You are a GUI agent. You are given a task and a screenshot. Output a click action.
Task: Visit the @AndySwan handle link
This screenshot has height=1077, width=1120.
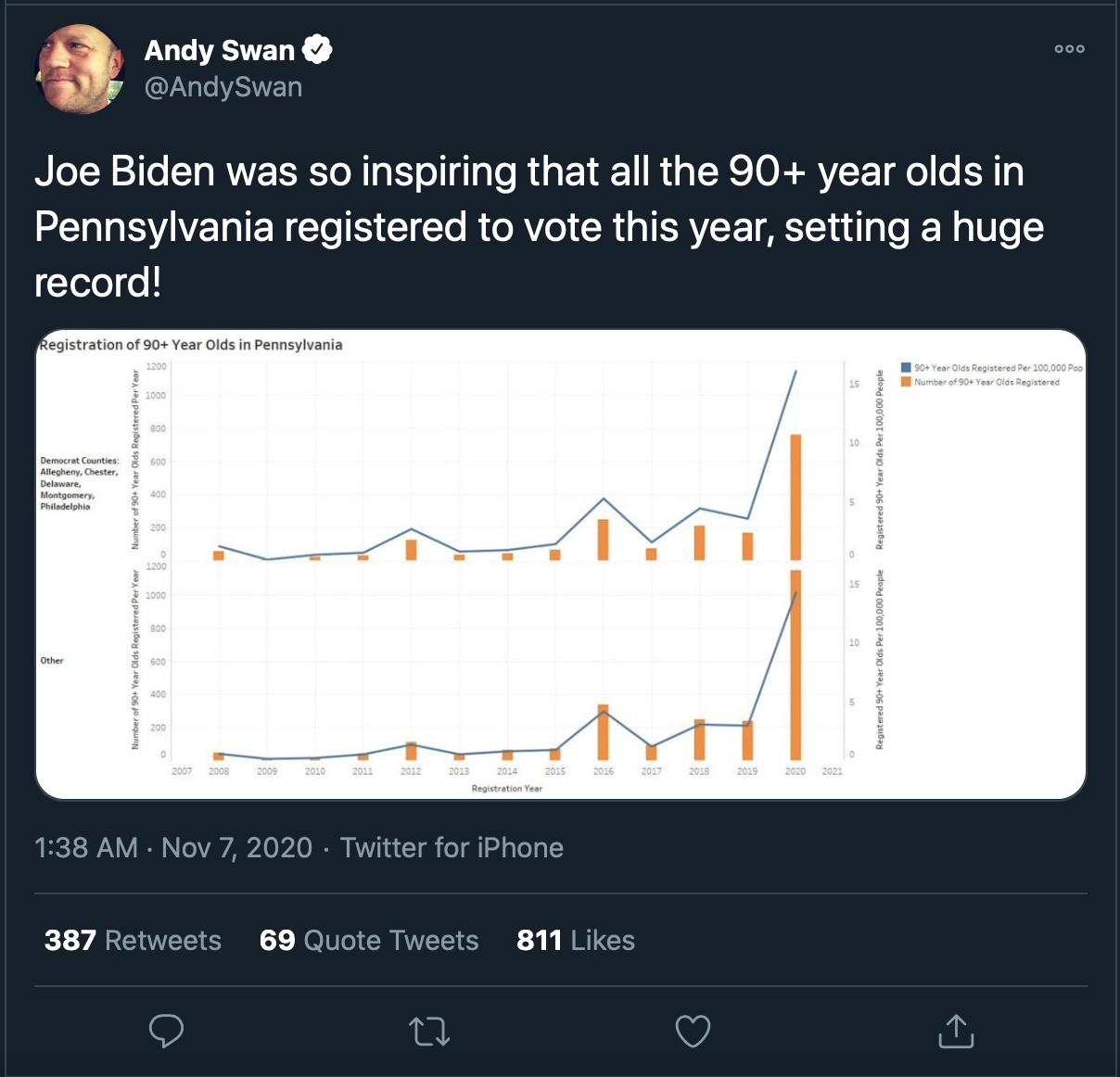(223, 87)
